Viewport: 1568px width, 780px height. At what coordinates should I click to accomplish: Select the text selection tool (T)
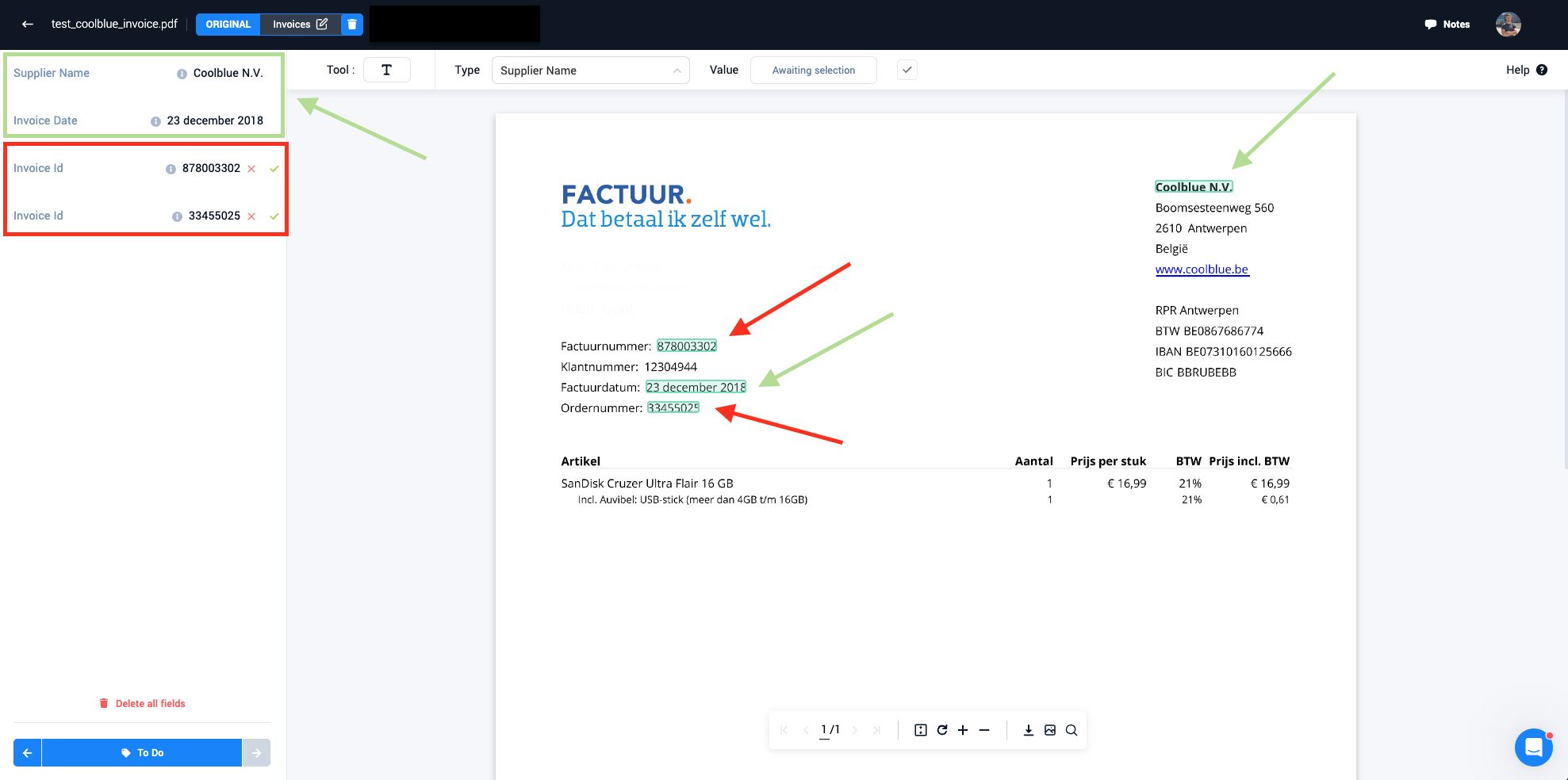(x=386, y=70)
